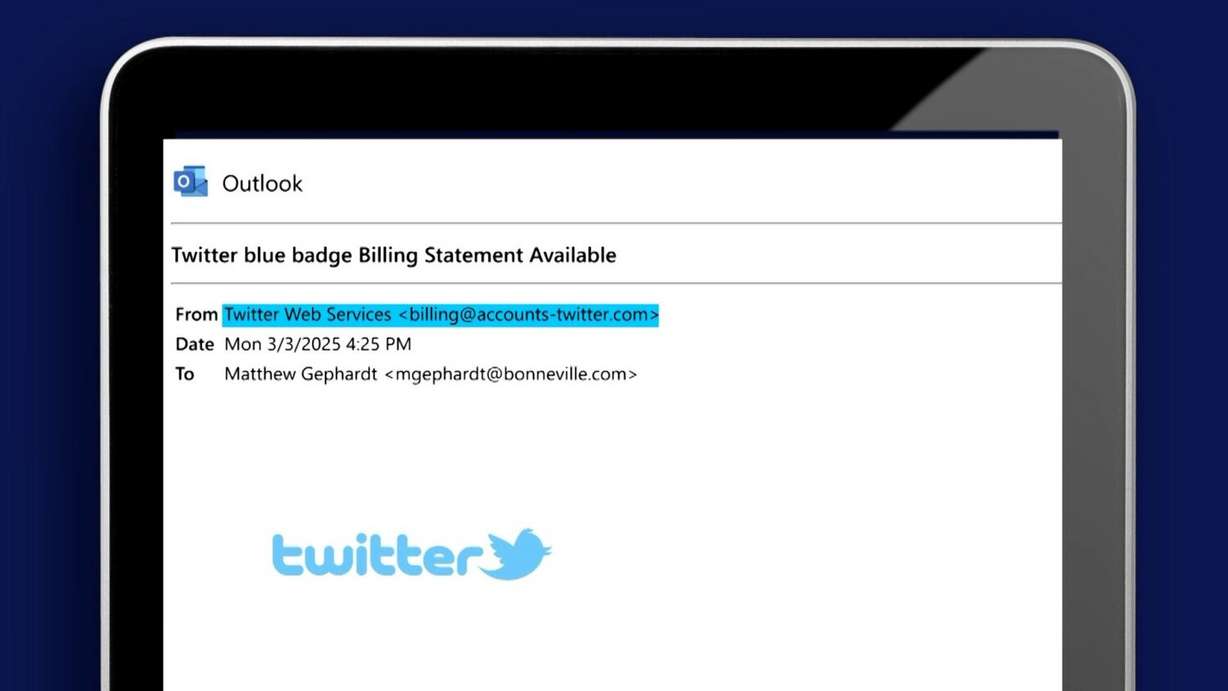Click the To field label
The width and height of the screenshot is (1228, 691).
[x=185, y=374]
